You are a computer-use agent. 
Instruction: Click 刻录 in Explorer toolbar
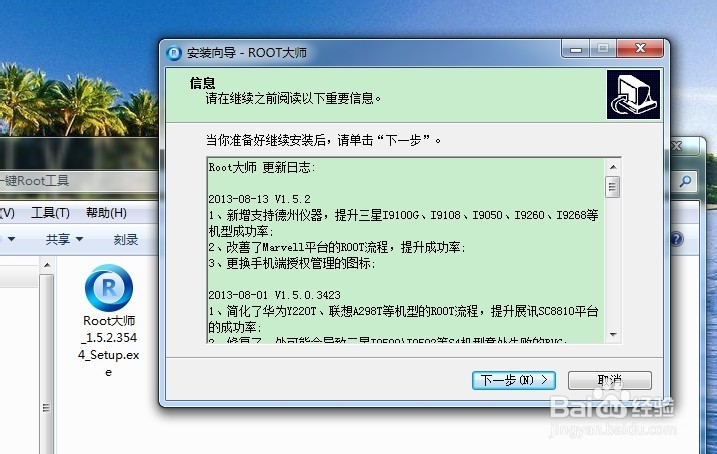(x=126, y=239)
